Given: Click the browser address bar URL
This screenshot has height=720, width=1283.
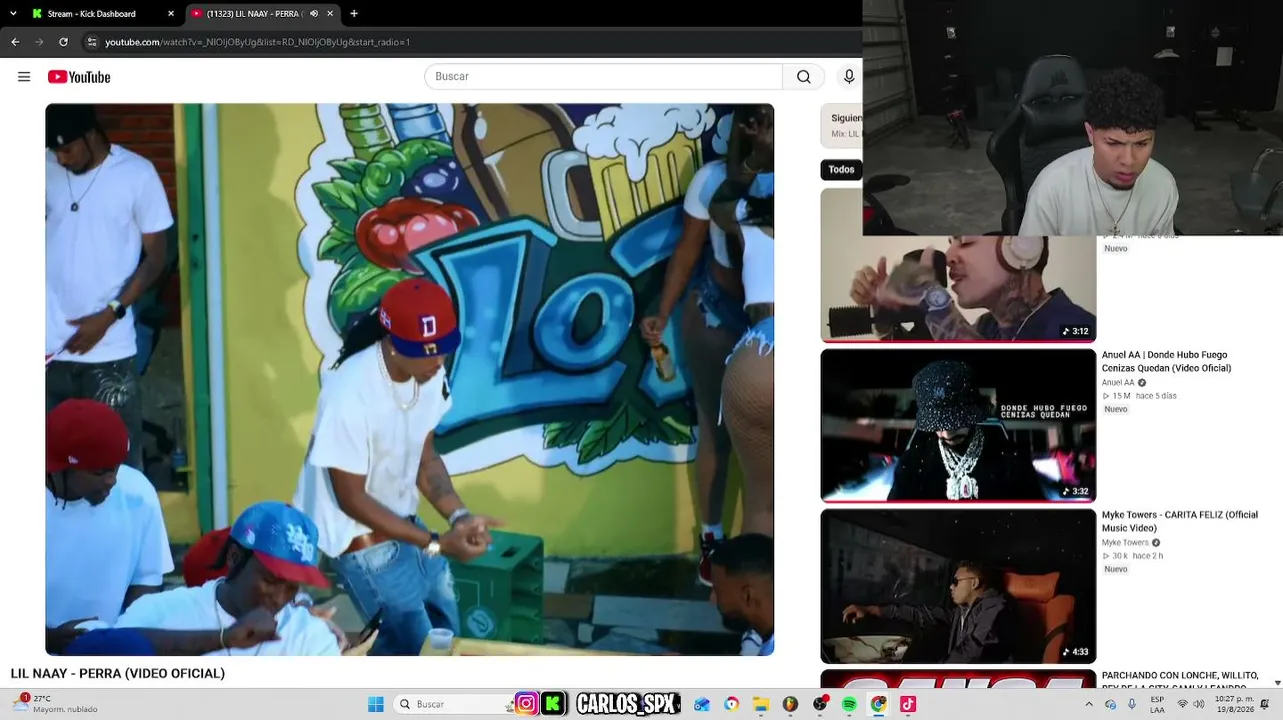Looking at the screenshot, I should pos(258,42).
